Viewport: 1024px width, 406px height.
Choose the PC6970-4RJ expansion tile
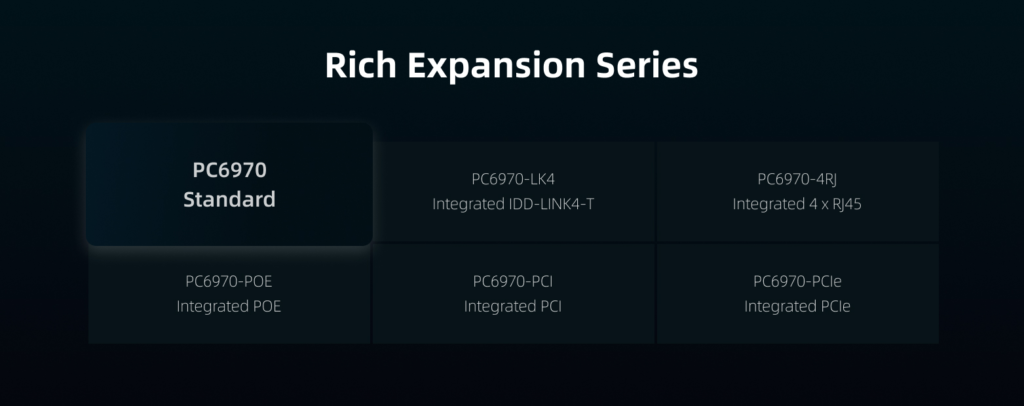click(x=797, y=191)
